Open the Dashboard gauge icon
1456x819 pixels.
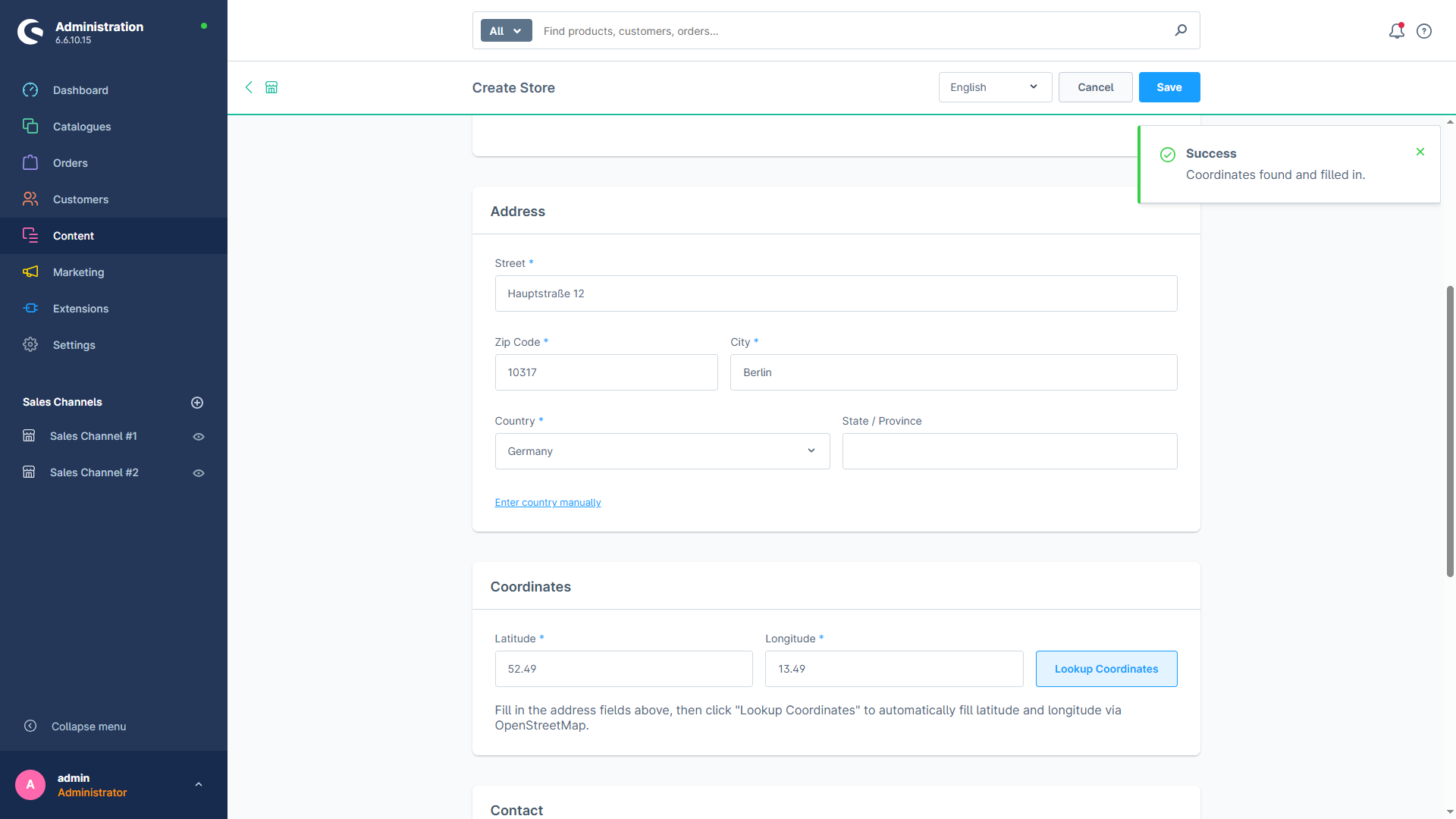30,90
